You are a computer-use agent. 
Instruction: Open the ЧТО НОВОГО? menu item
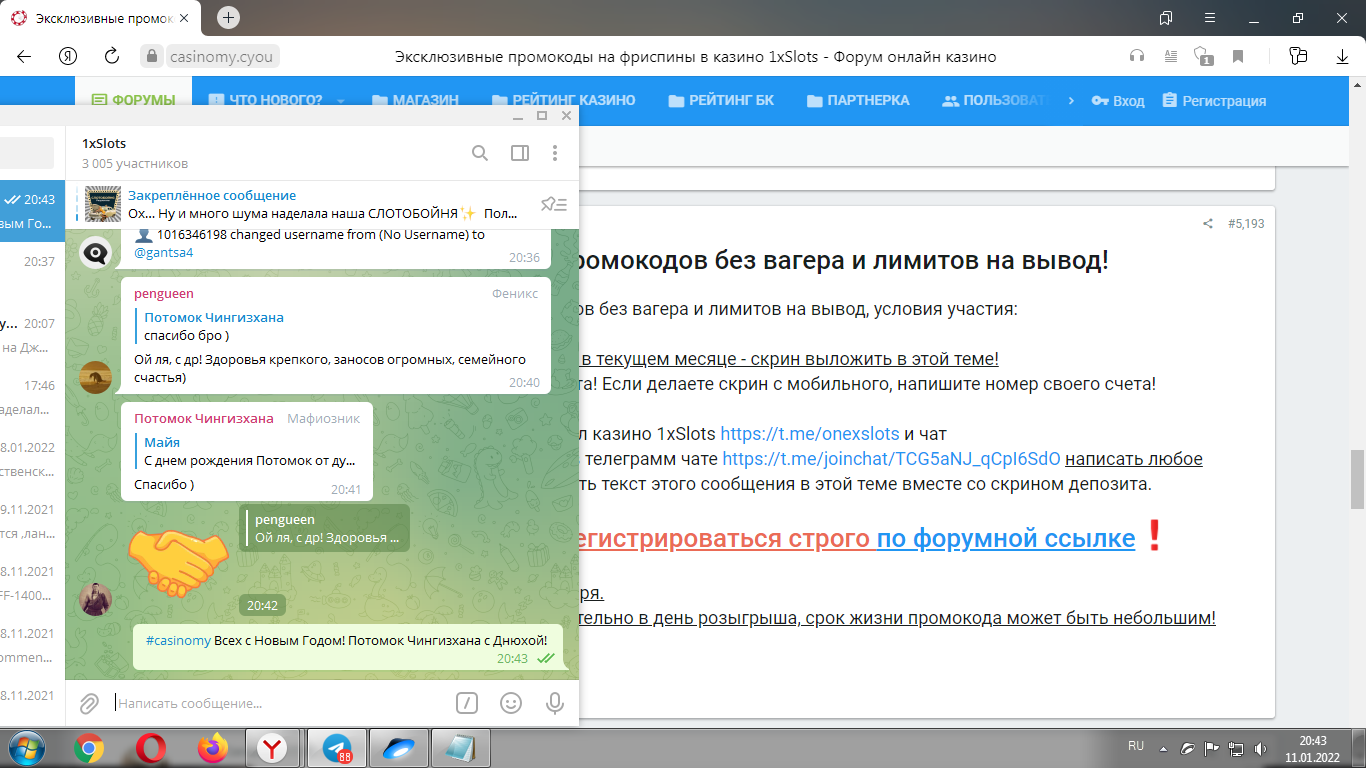(265, 100)
